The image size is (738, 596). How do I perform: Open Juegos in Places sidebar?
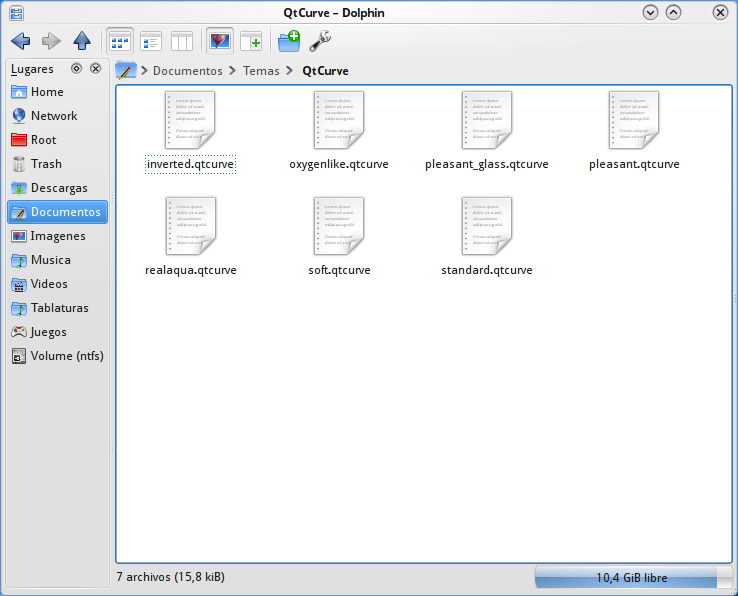pyautogui.click(x=57, y=332)
